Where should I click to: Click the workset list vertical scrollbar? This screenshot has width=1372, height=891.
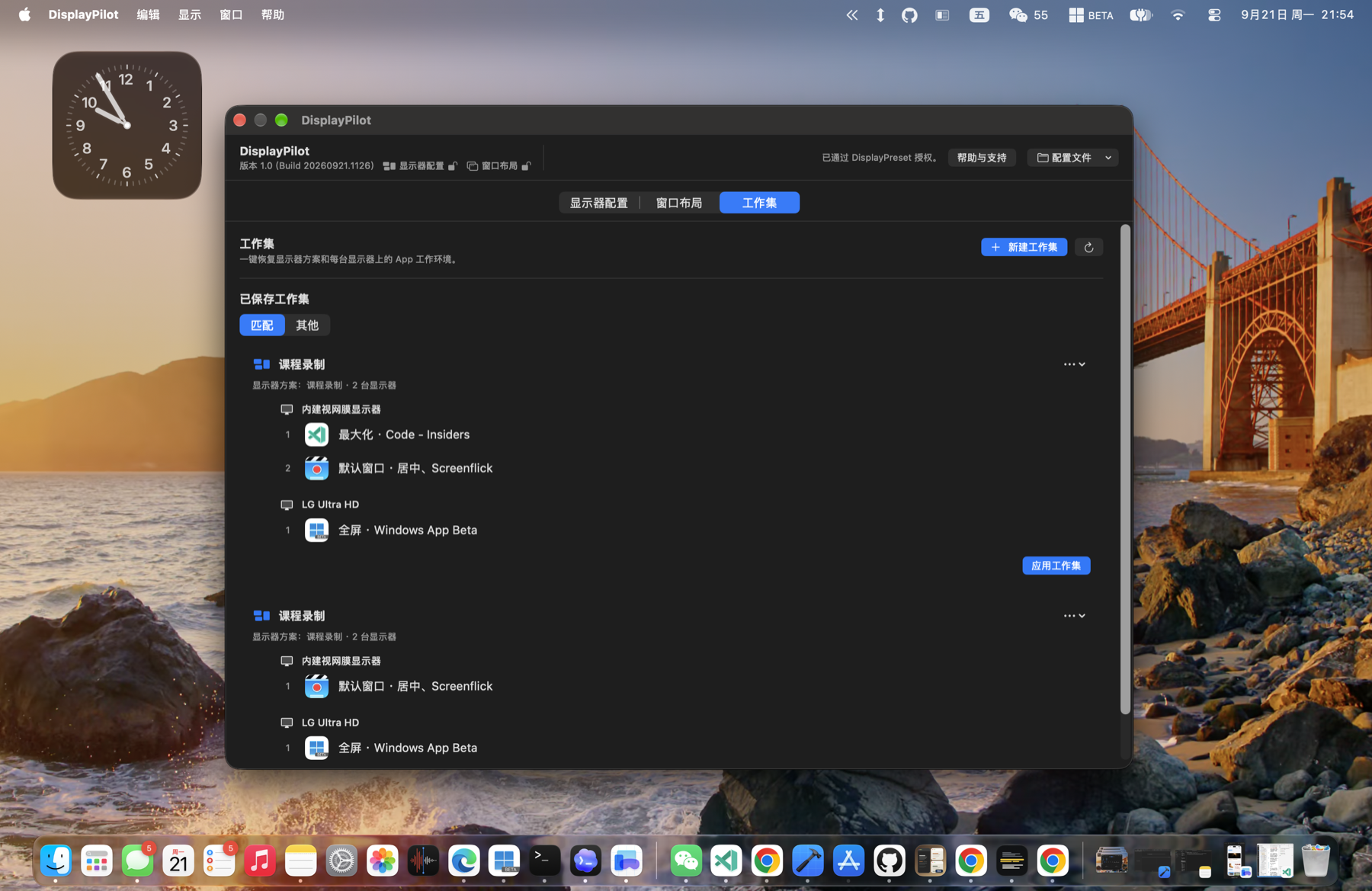pyautogui.click(x=1125, y=469)
